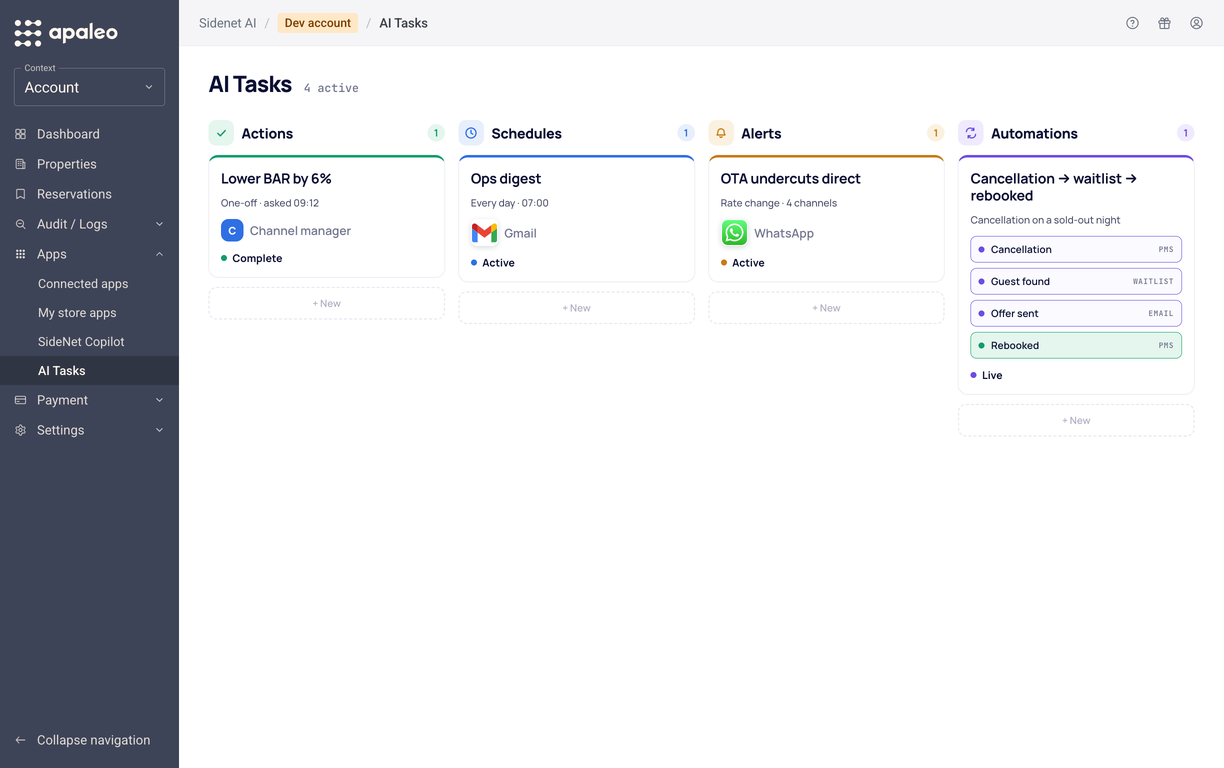Click the collapse navigation arrow icon
The width and height of the screenshot is (1224, 768).
coord(20,740)
